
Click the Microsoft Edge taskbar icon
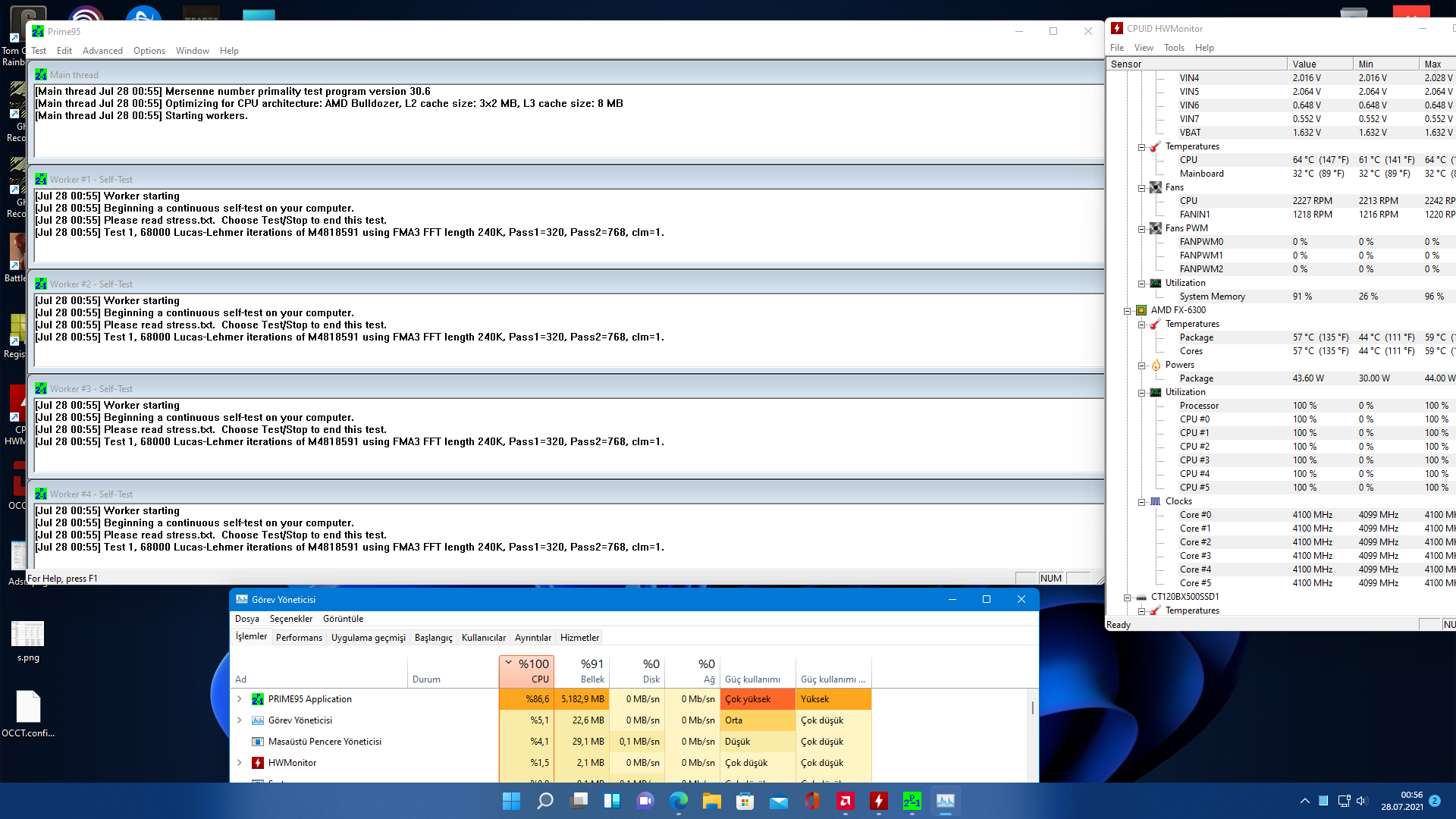point(678,801)
